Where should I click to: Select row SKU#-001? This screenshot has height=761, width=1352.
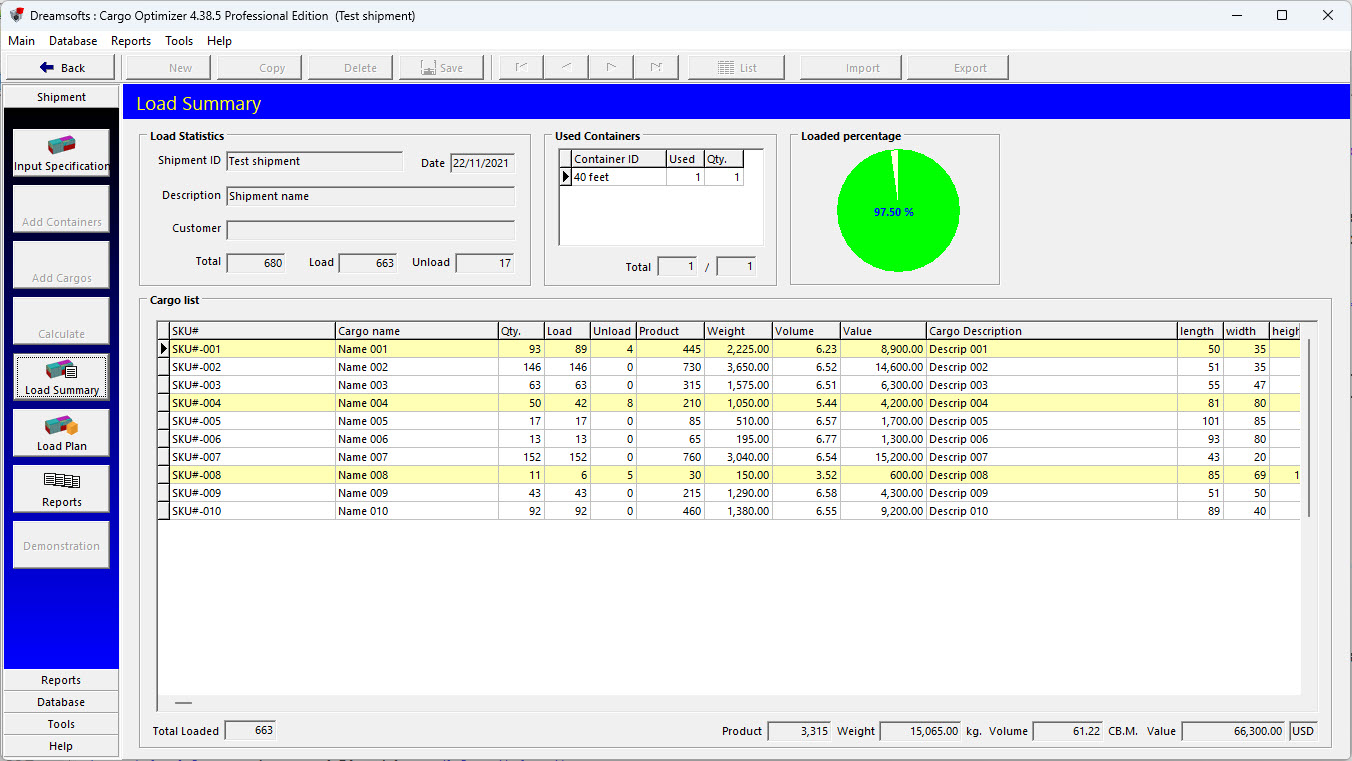tap(729, 349)
